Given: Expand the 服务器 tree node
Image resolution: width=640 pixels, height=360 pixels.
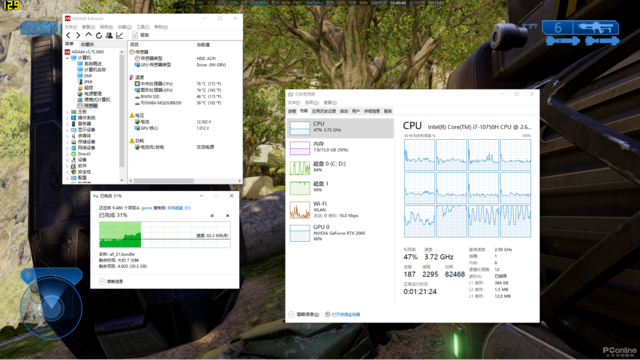Looking at the screenshot, I should click(x=68, y=124).
